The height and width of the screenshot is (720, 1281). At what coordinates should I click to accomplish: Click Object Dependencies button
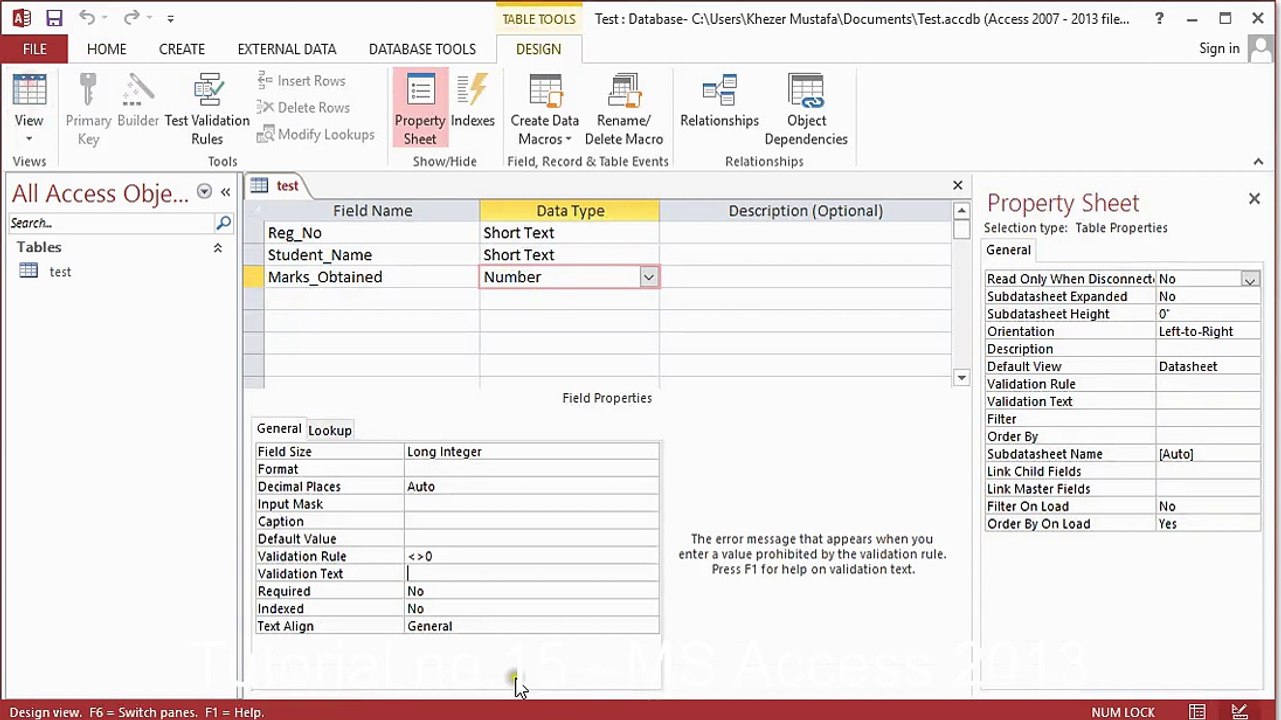[806, 110]
